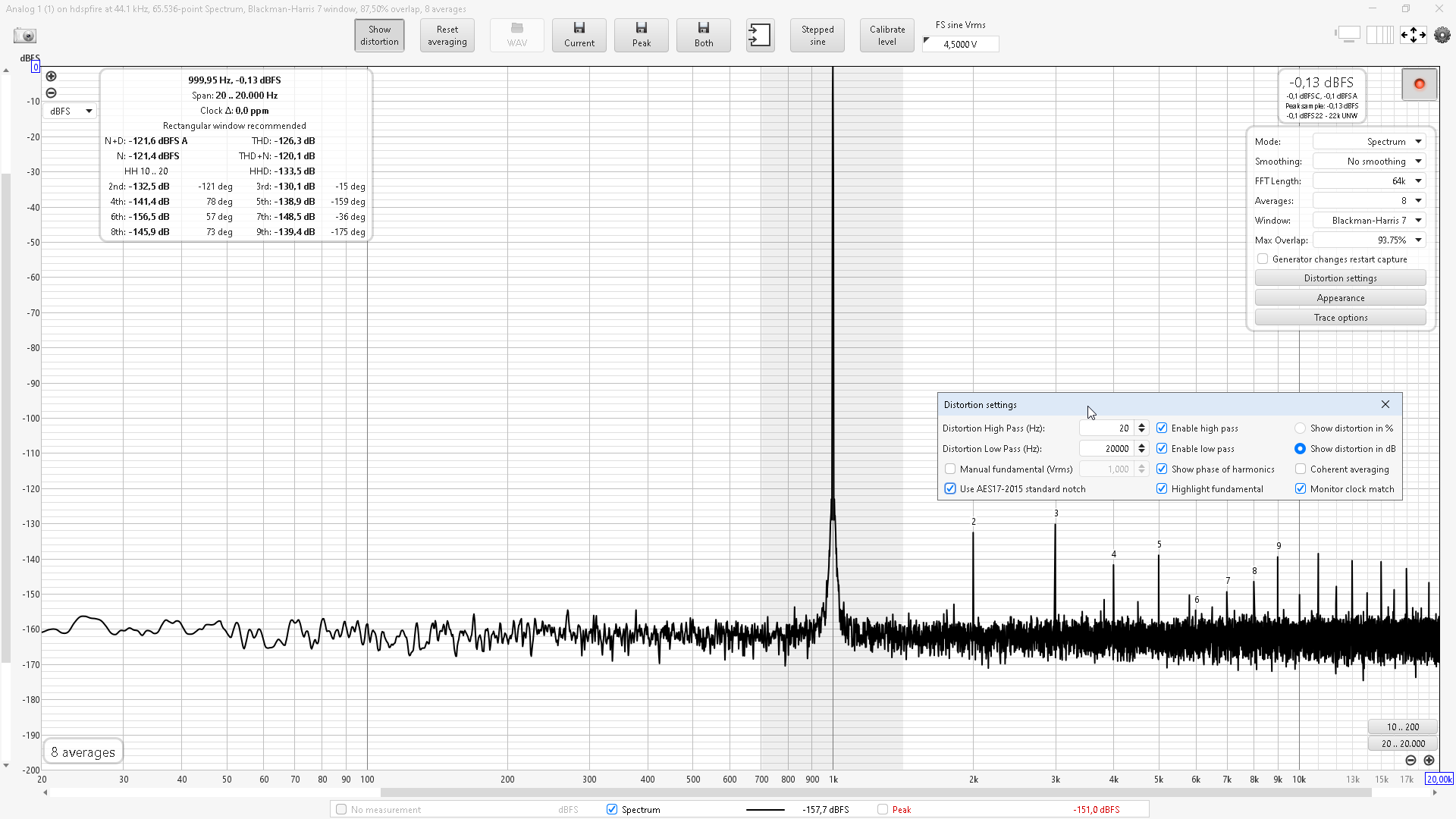
Task: Toggle Monitor clock match checkbox
Action: [x=1301, y=488]
